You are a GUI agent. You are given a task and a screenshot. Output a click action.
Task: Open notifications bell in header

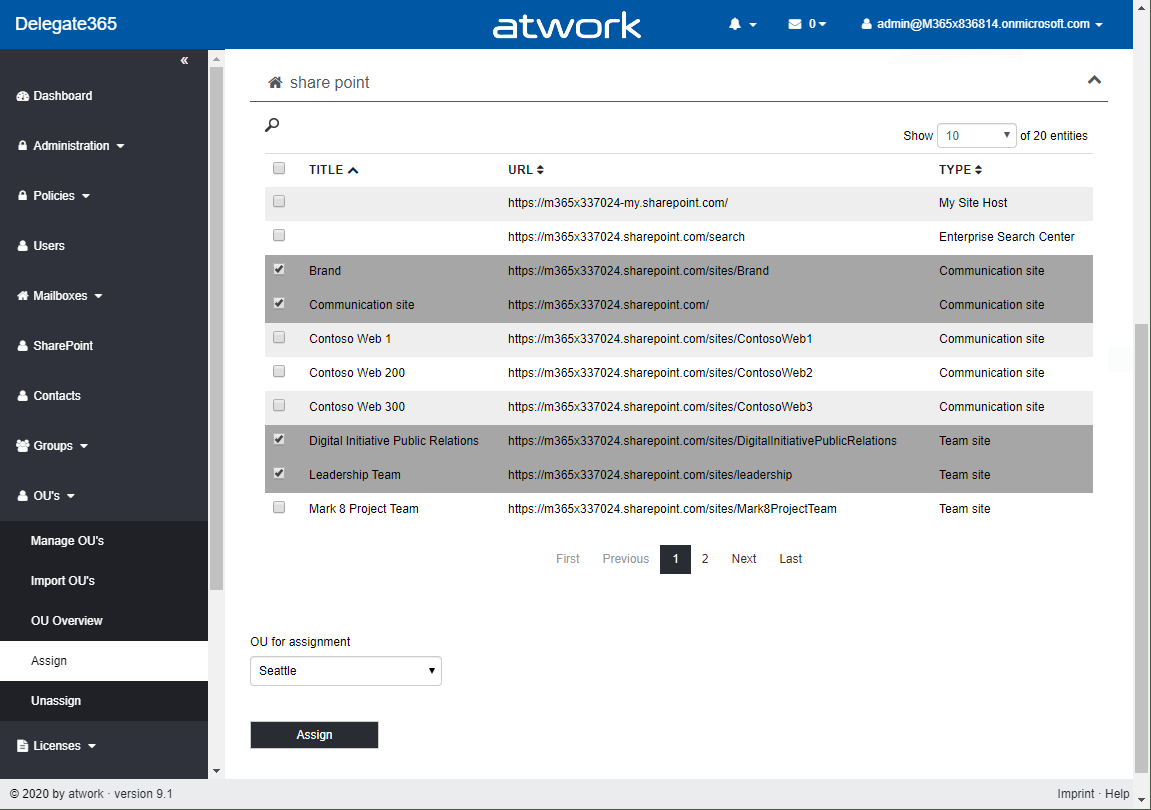(x=736, y=24)
